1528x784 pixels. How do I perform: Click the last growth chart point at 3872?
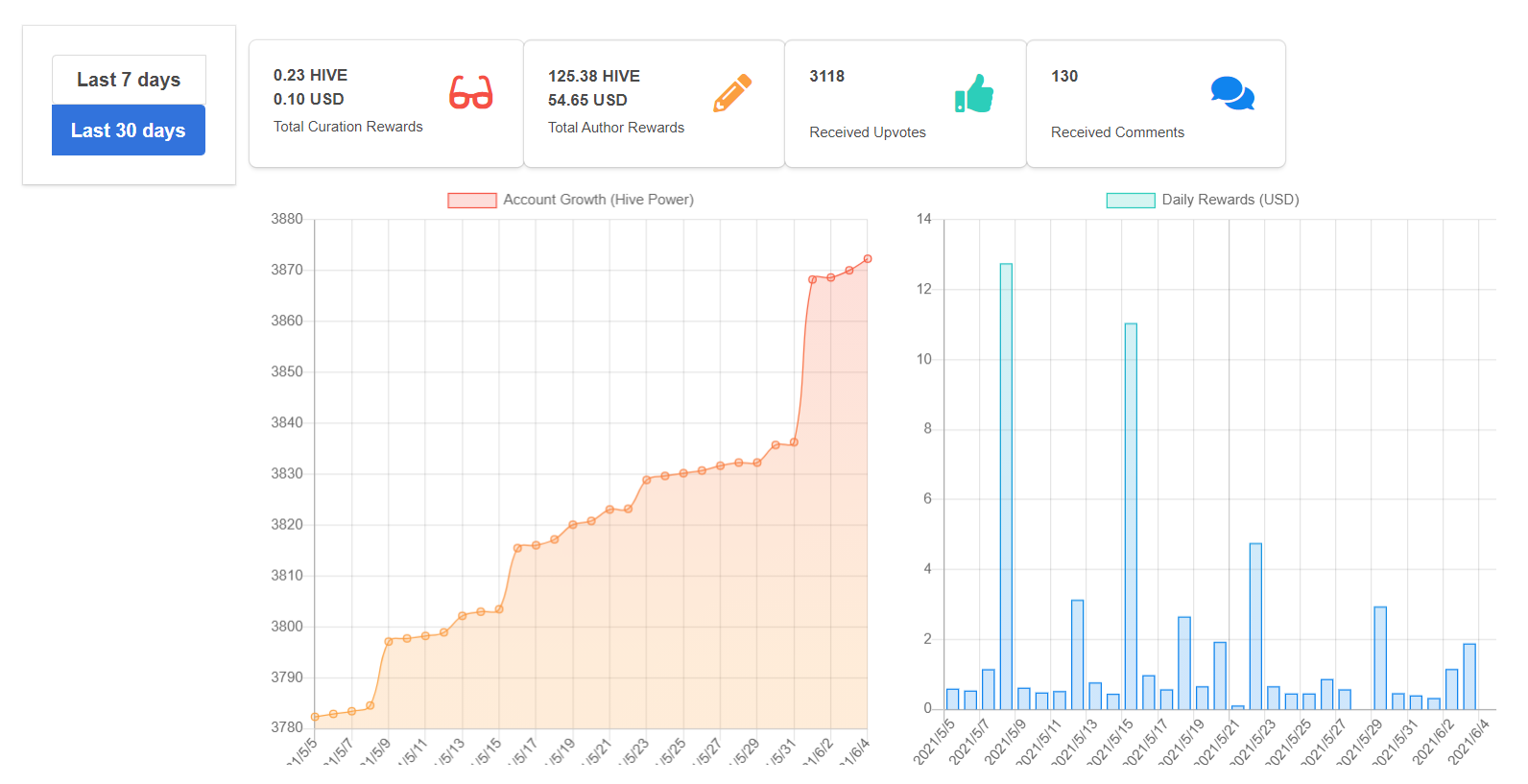coord(868,259)
